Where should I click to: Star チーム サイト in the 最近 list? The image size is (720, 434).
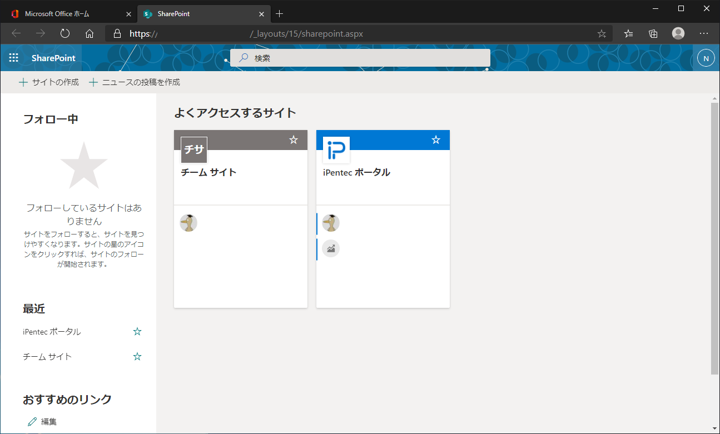click(x=137, y=356)
